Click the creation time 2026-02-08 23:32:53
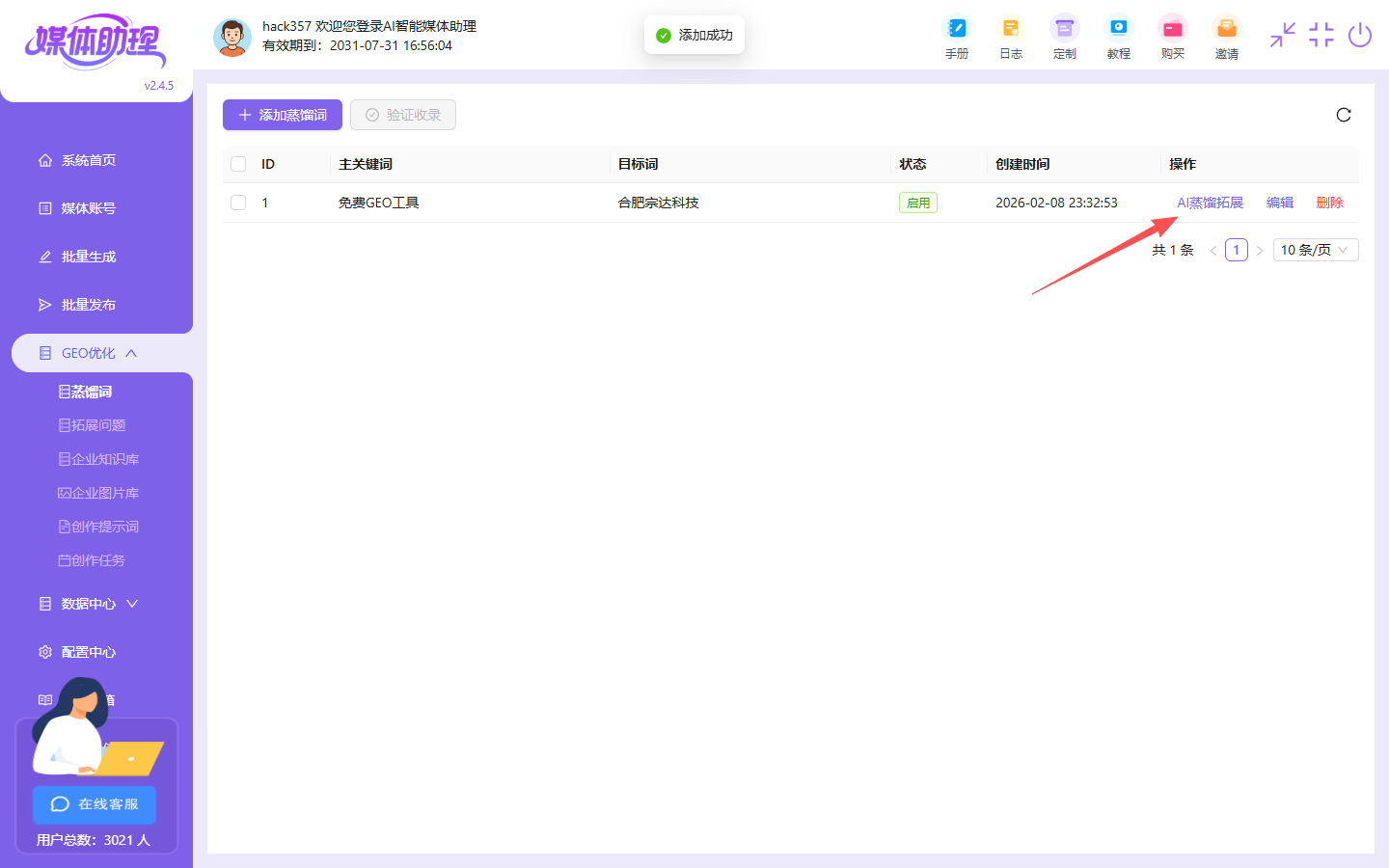Screen dimensions: 1389x868 tap(1056, 203)
